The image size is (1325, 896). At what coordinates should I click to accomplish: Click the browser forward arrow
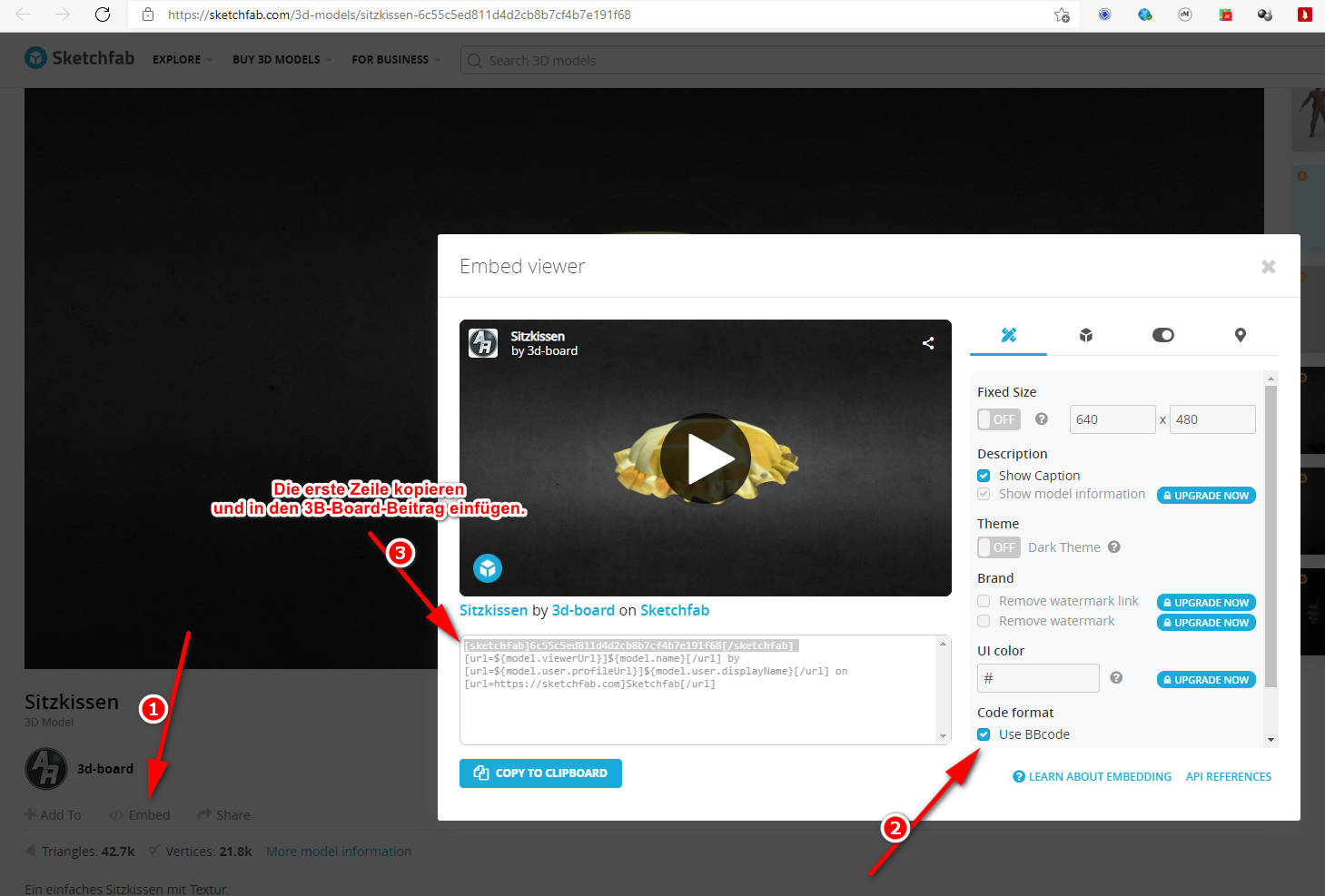point(62,15)
